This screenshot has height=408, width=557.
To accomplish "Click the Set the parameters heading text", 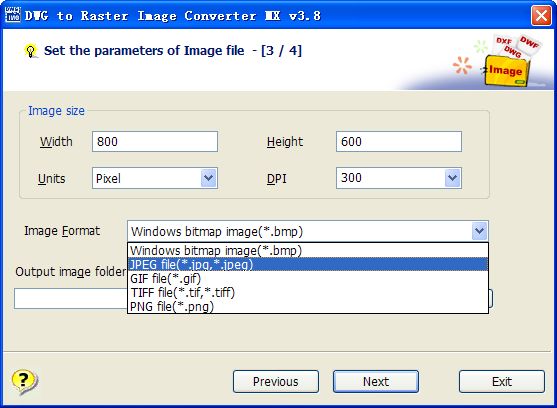I will [173, 51].
